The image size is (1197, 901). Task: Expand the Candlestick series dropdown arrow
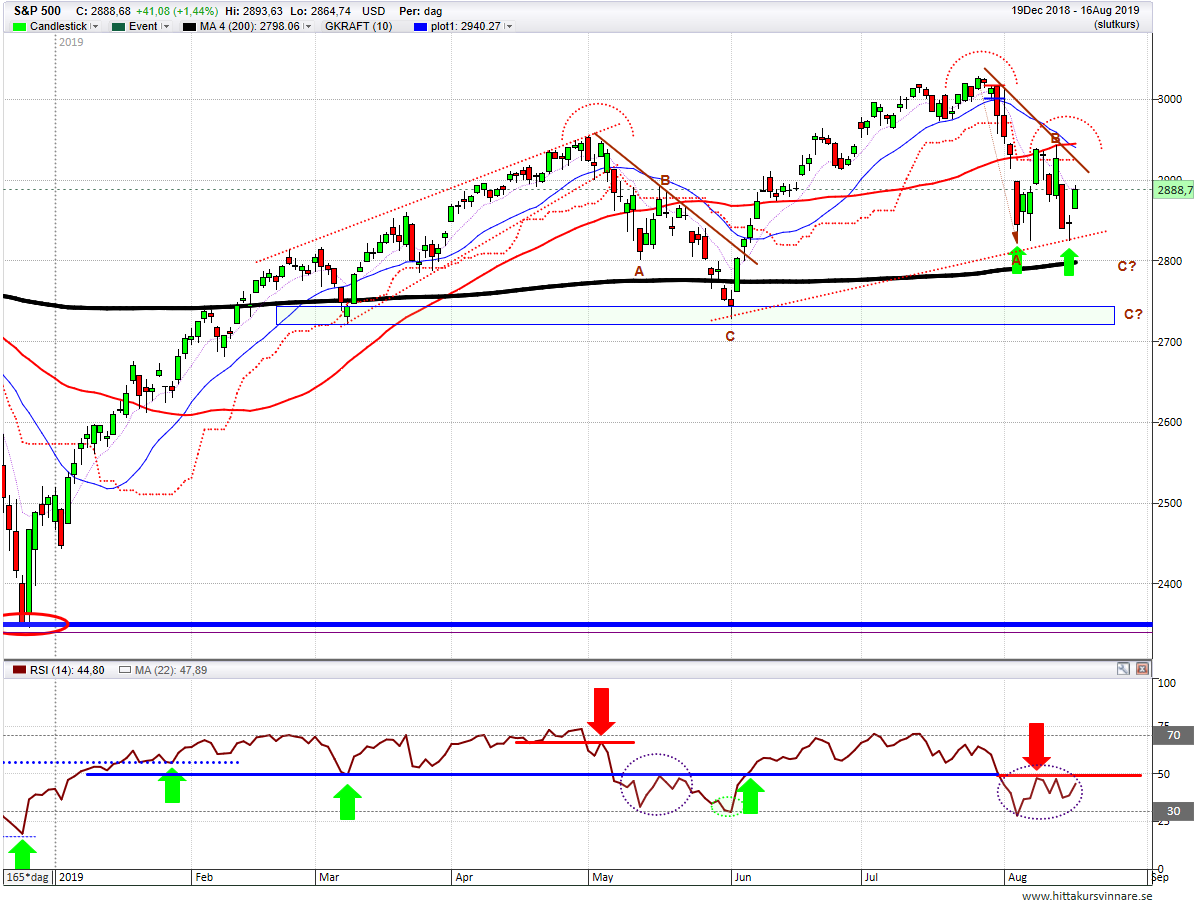95,26
